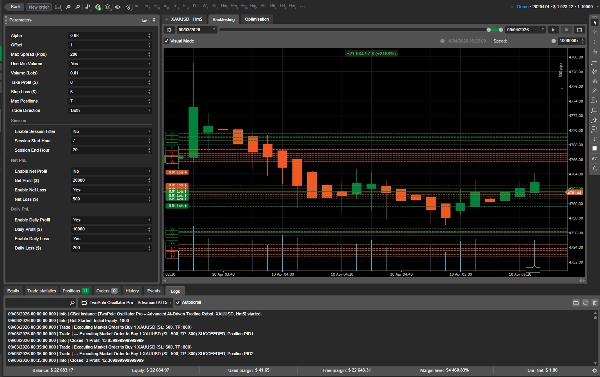
Task: Switch to the Optimisation tab
Action: (x=256, y=19)
